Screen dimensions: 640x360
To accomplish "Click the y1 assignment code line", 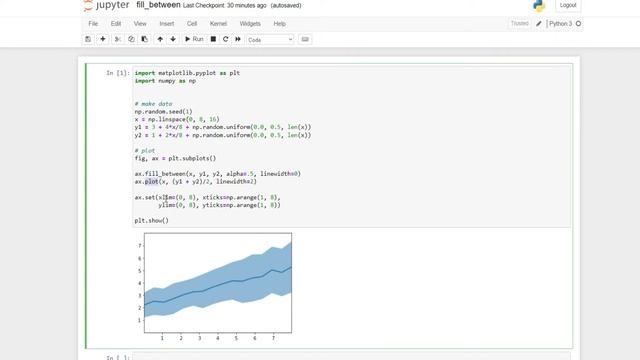I will coord(223,127).
